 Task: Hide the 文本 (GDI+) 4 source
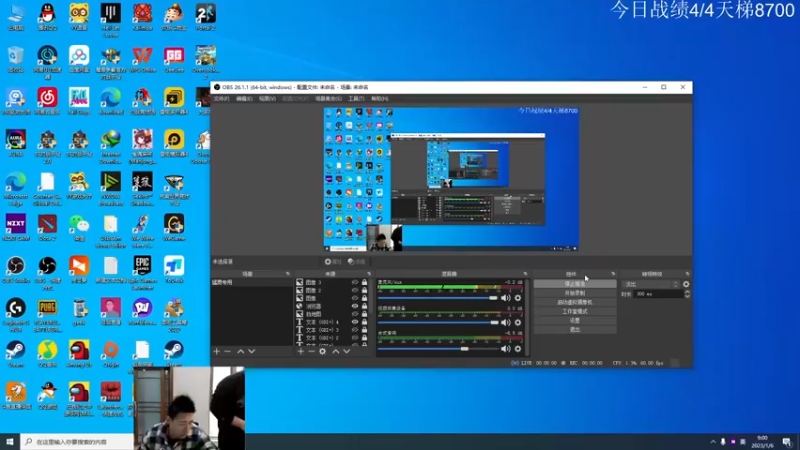click(355, 322)
